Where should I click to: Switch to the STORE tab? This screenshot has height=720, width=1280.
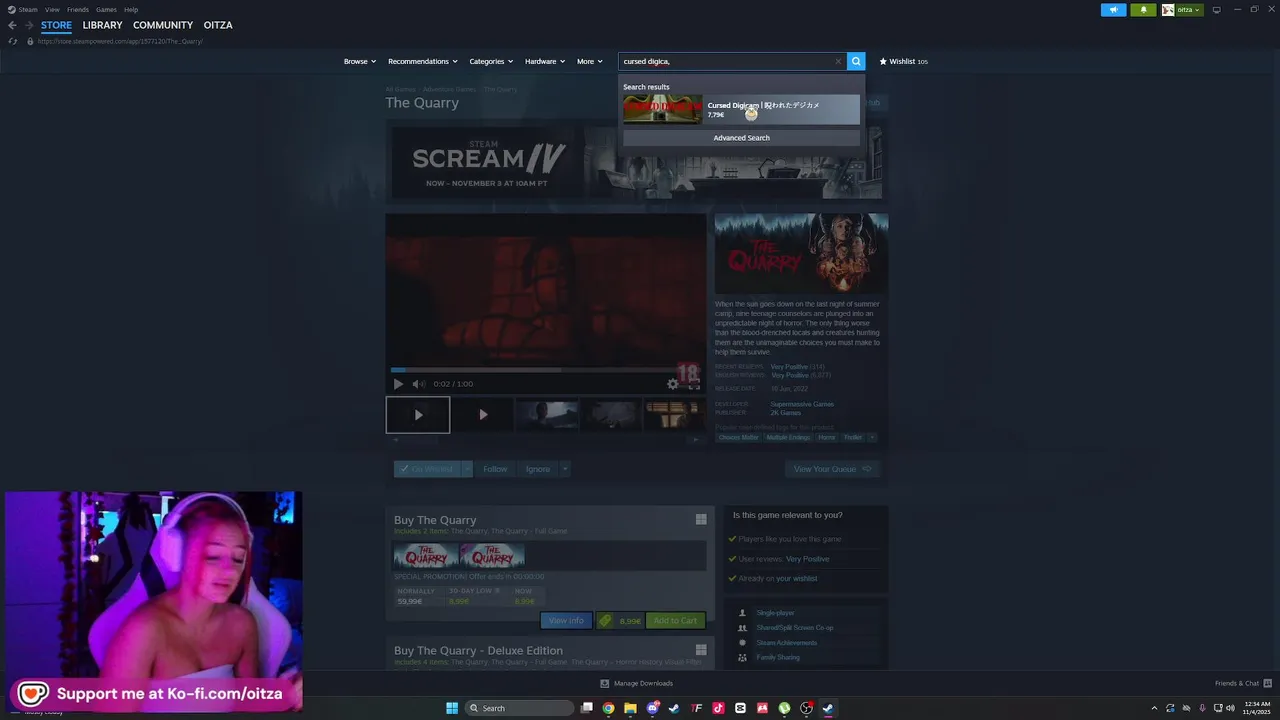56,25
